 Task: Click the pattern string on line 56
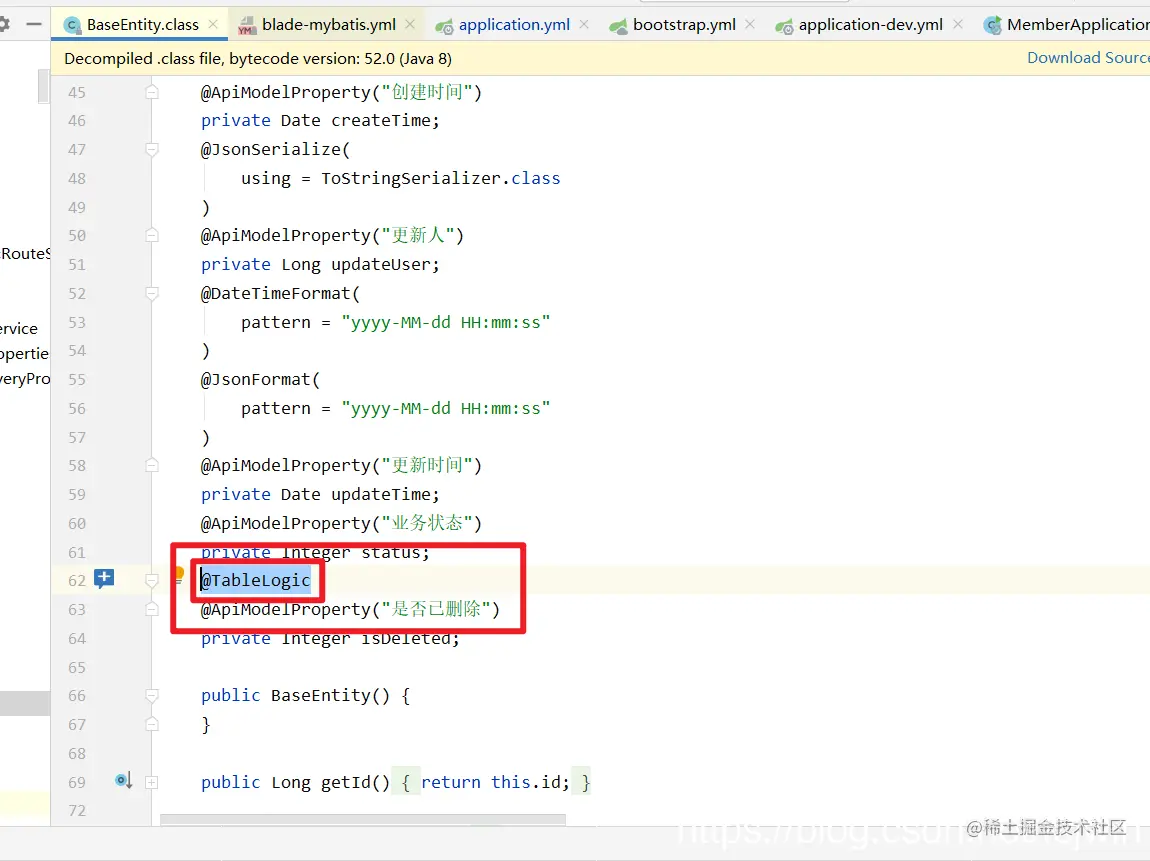(445, 408)
